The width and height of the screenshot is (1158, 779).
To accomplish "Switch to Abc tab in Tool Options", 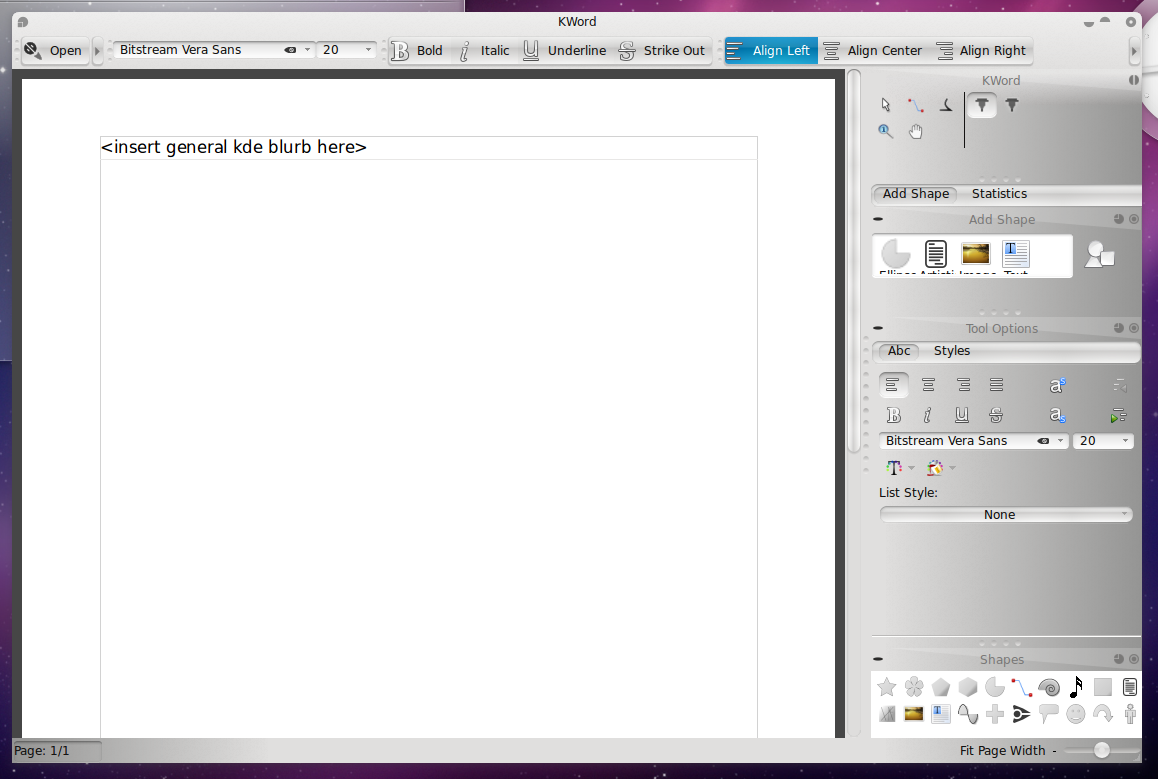I will (899, 351).
